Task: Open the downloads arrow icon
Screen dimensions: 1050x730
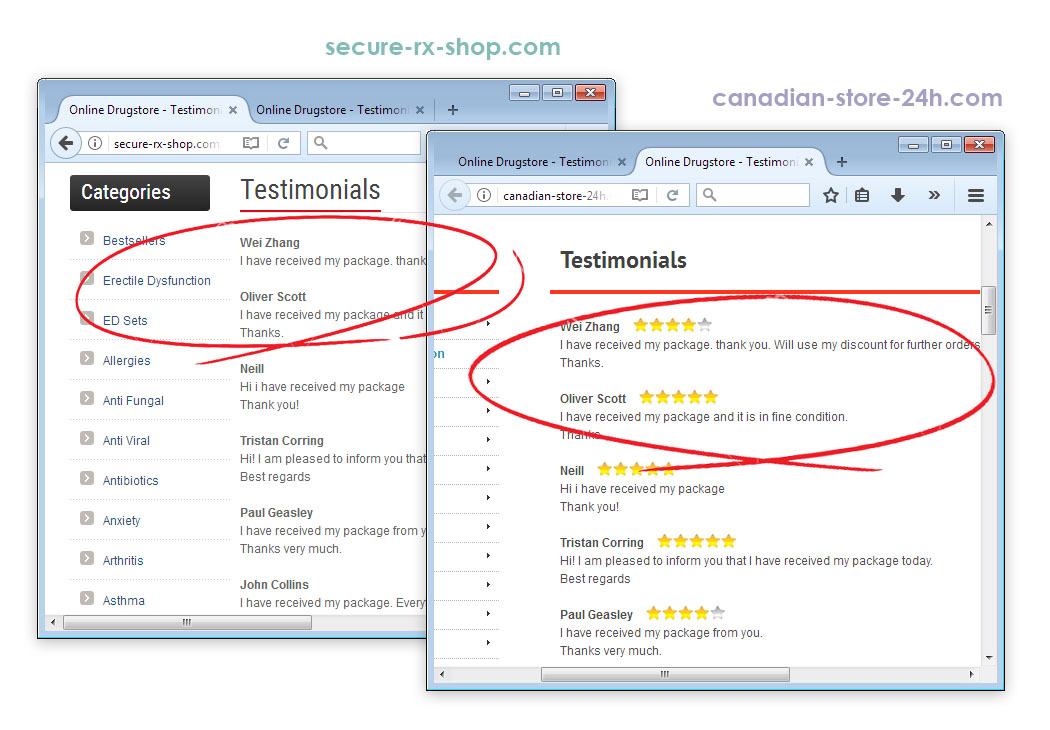Action: pyautogui.click(x=898, y=195)
